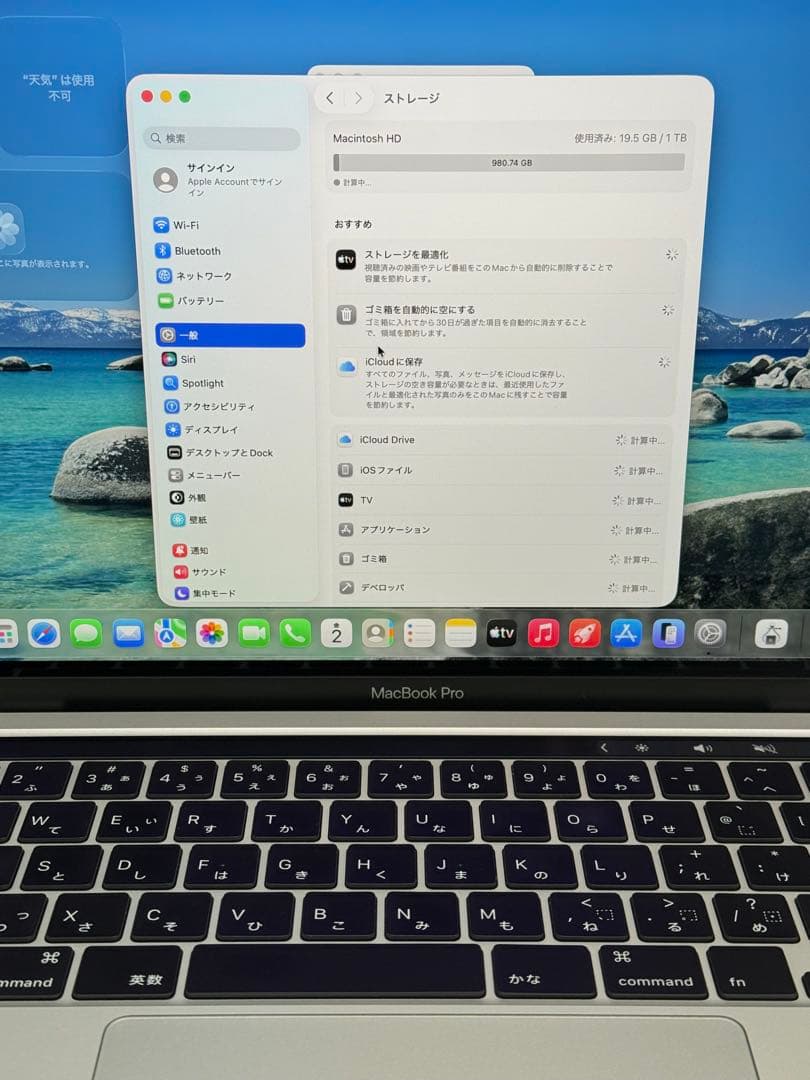This screenshot has width=810, height=1080.
Task: Click the ストレージを最適化 recommendation
Action: tap(508, 267)
